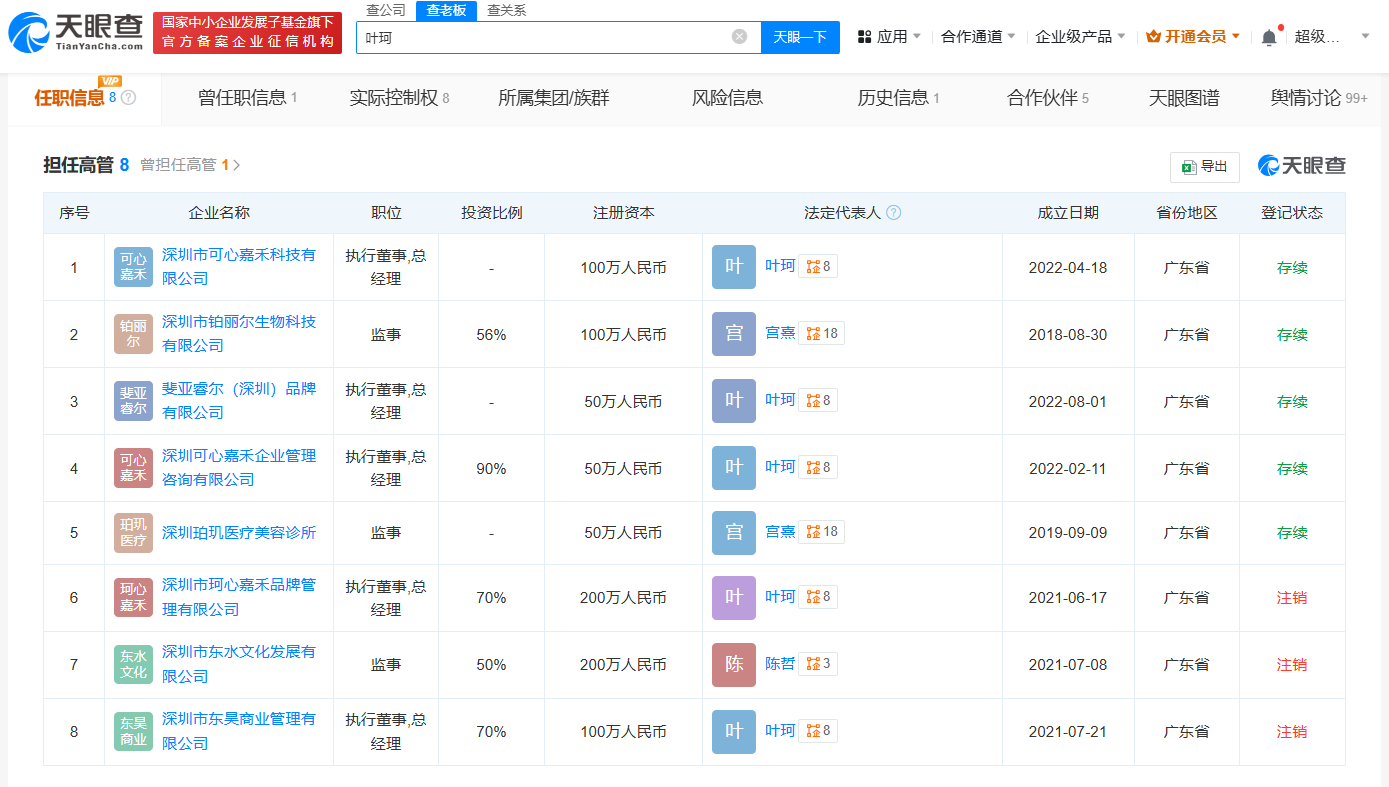Open relation badge 8 in row 1
This screenshot has height=787, width=1389.
point(818,266)
